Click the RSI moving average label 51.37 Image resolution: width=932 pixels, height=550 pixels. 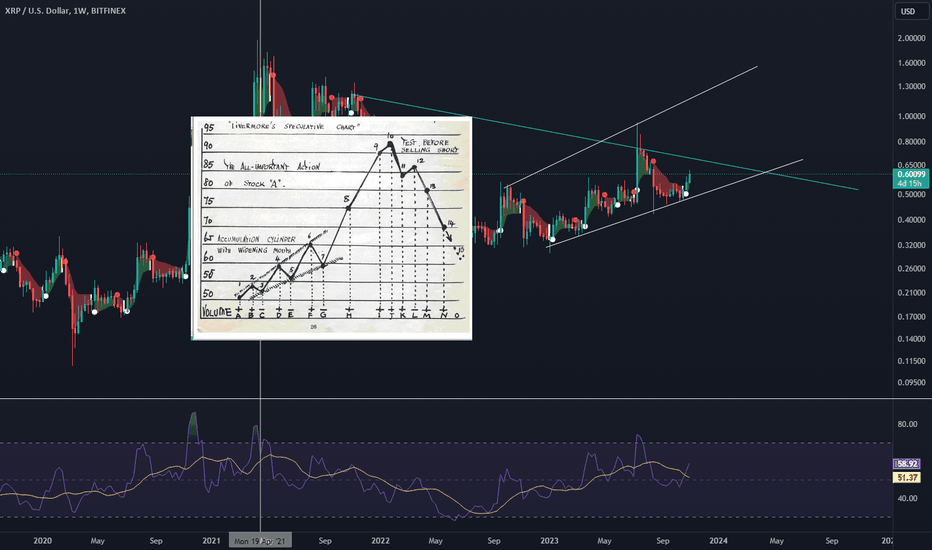907,477
